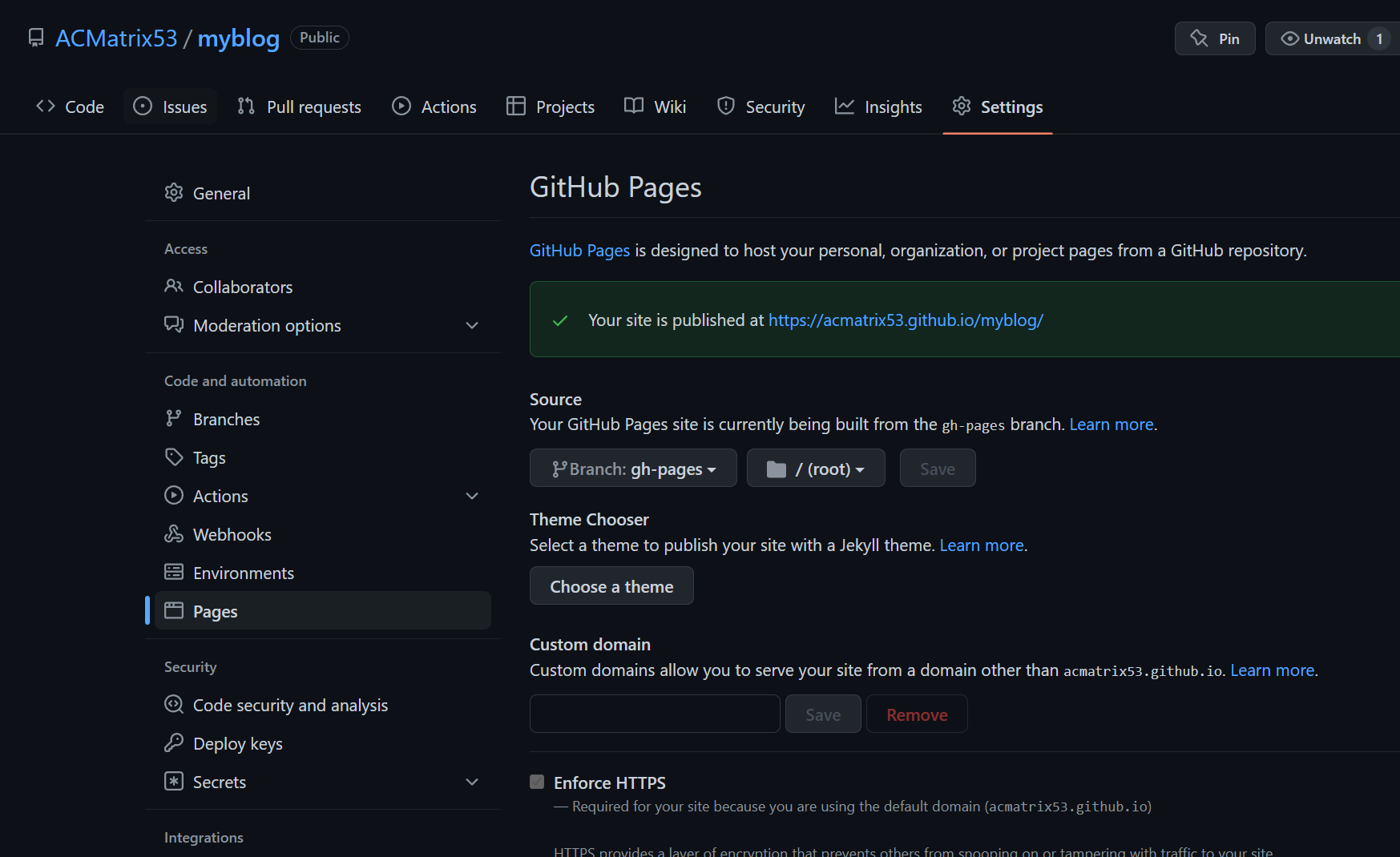Click Learn more link in Source section
This screenshot has height=857, width=1400.
point(1112,424)
